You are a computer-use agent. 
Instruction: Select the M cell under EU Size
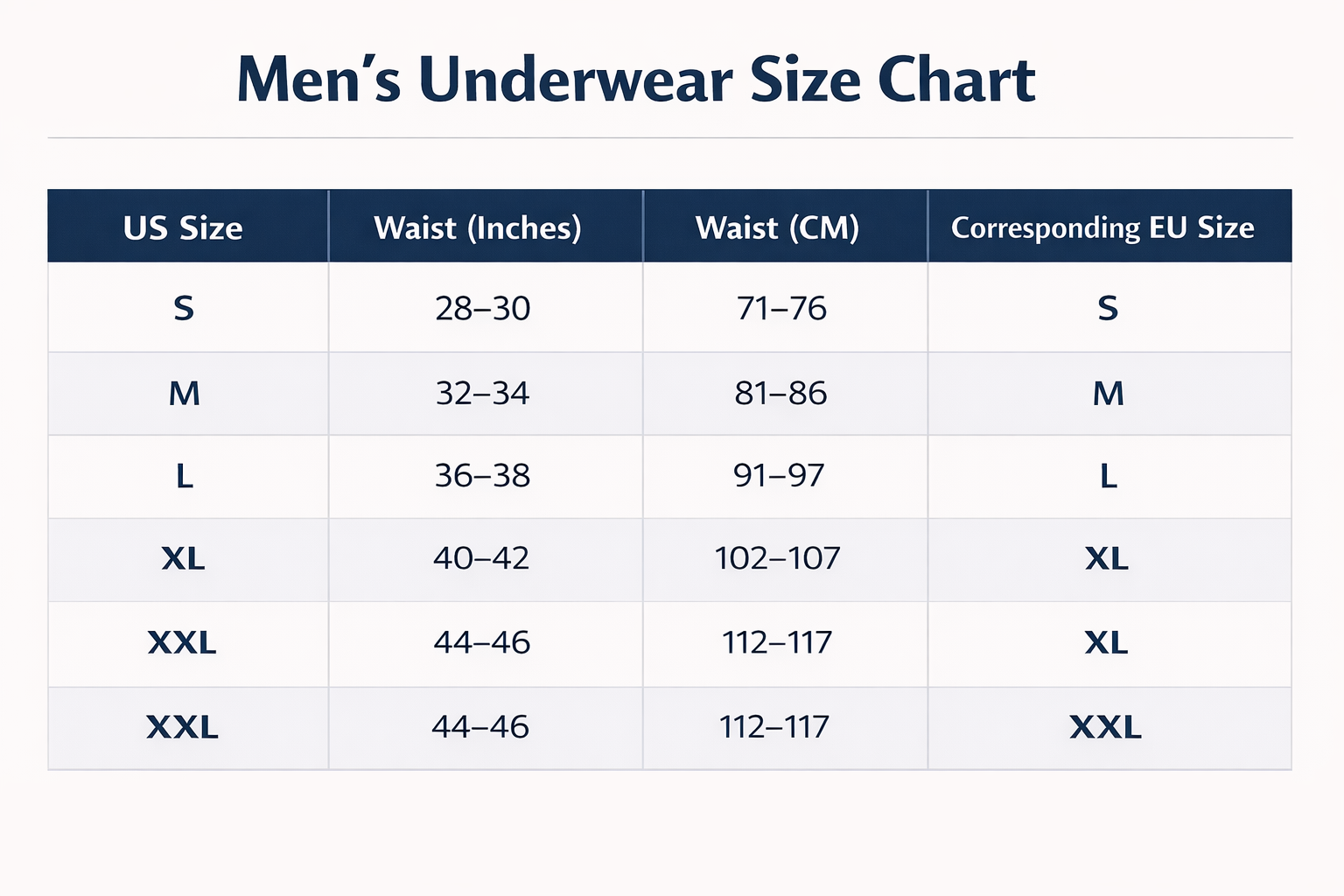point(1108,394)
